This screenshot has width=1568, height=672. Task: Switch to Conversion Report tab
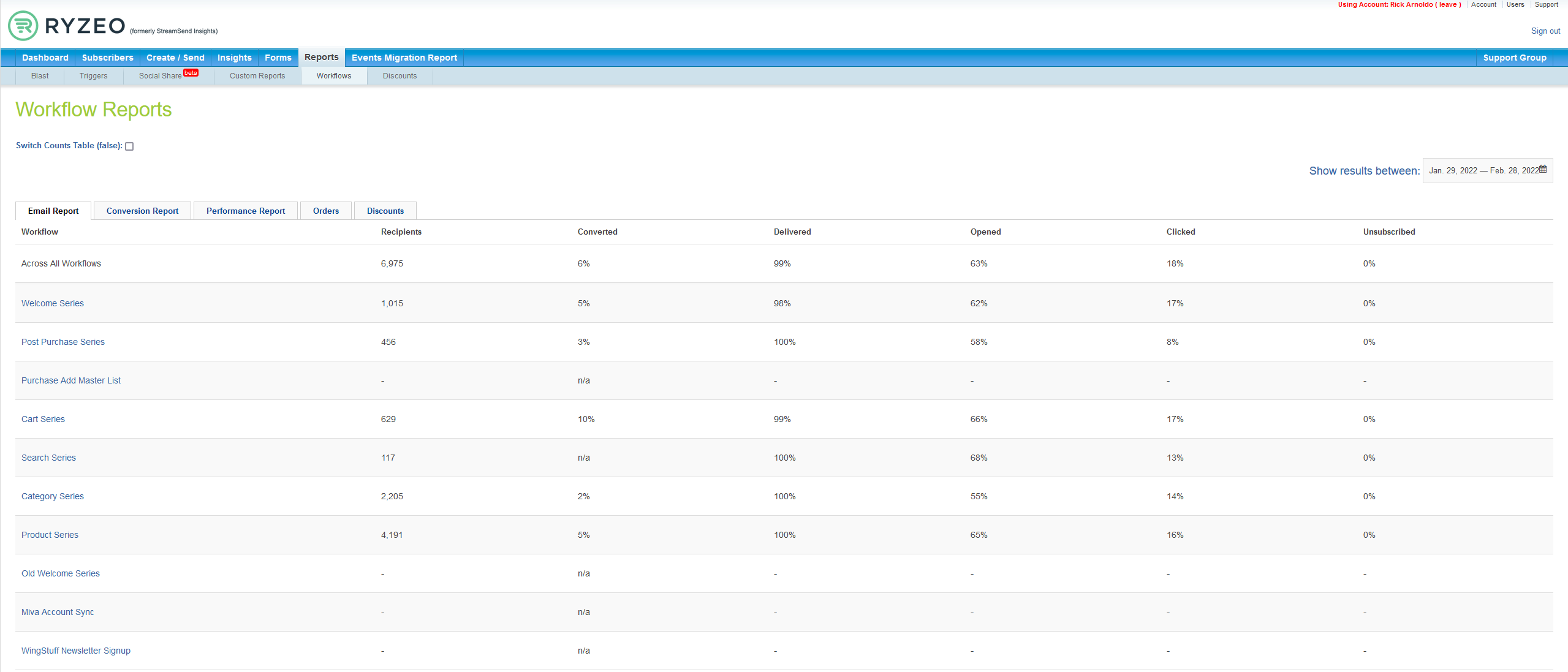tap(142, 211)
